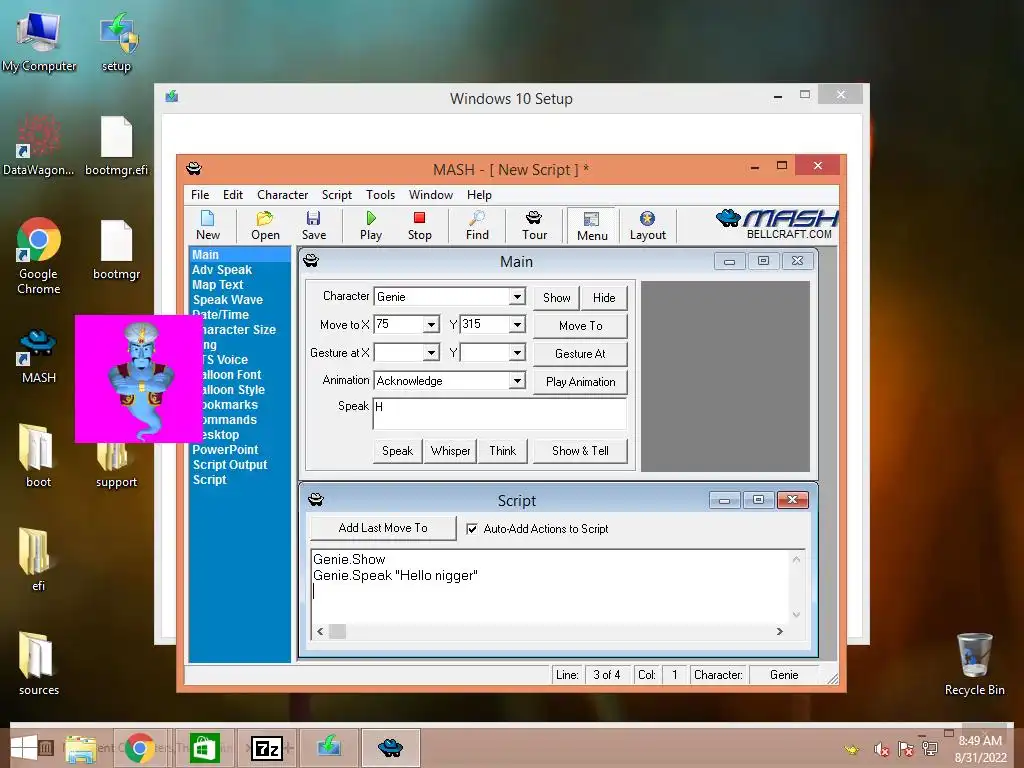
Task: Select Map Text in the sidebar
Action: pyautogui.click(x=217, y=285)
